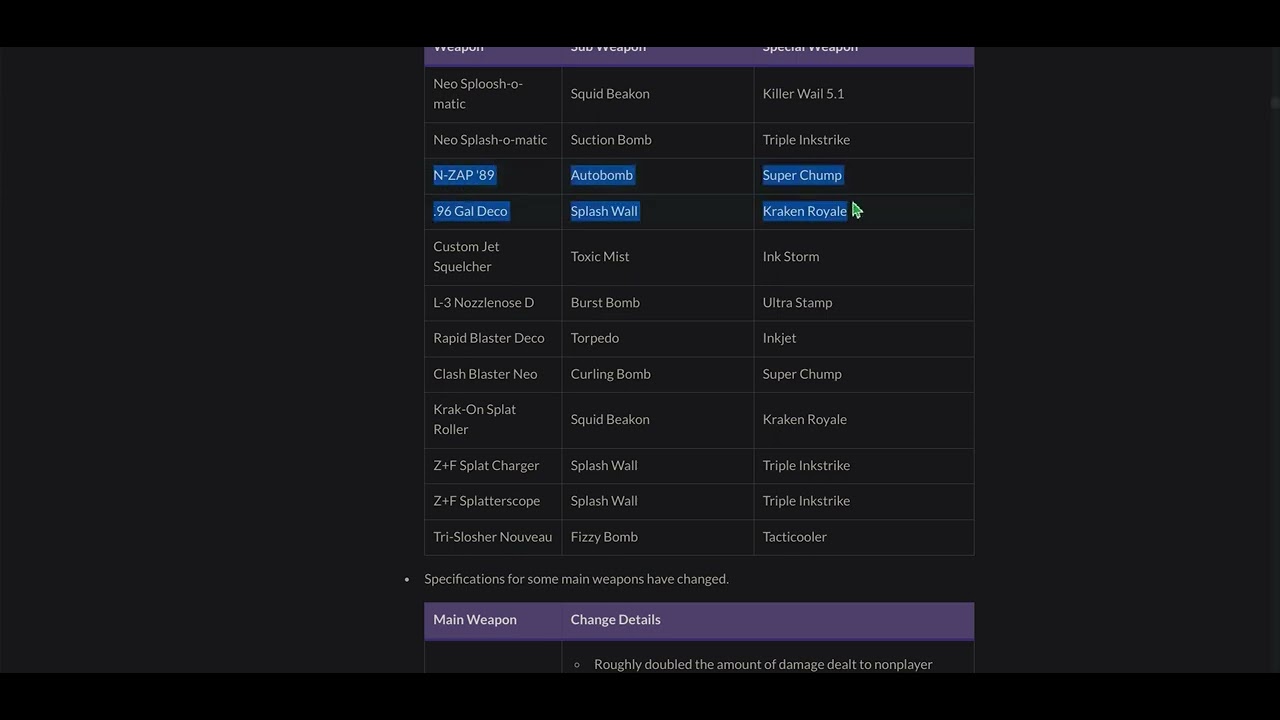Click the Custom Jet Squelcher cell
The height and width of the screenshot is (720, 1280).
point(492,257)
